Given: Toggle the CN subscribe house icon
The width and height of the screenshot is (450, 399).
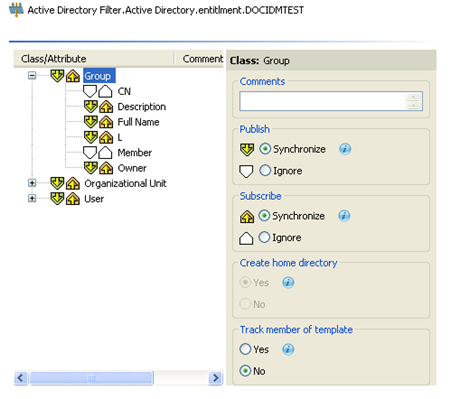Looking at the screenshot, I should point(105,91).
